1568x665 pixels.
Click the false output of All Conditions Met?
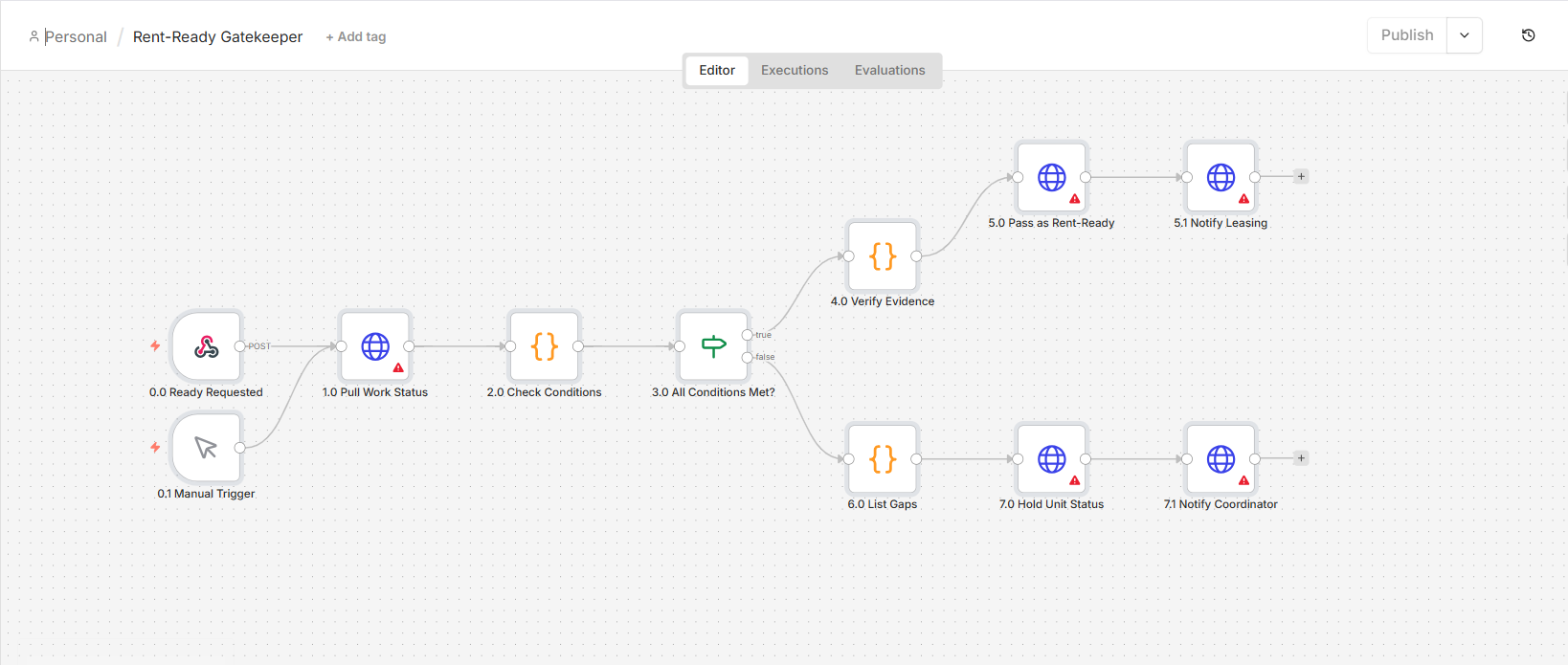coord(748,357)
